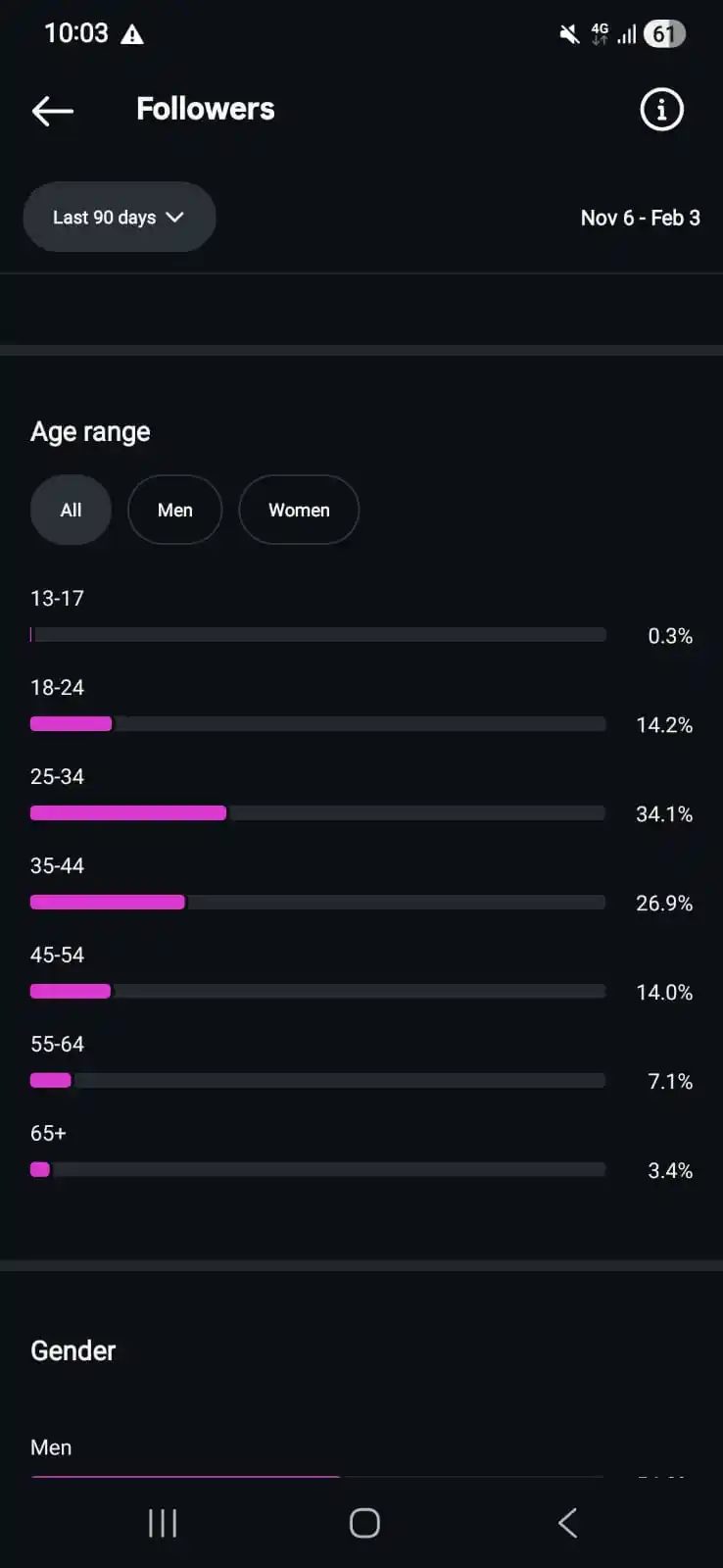Tap the warning triangle in status bar
The image size is (723, 1568).
point(132,35)
